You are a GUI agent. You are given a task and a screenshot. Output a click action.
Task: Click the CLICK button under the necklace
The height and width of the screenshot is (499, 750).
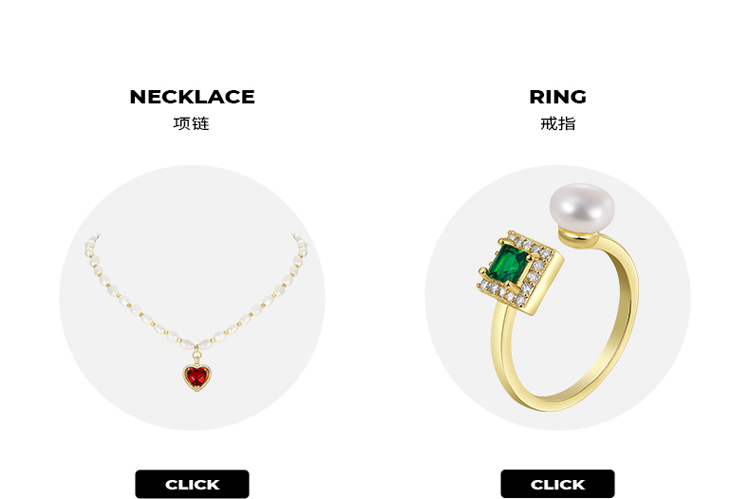point(192,484)
